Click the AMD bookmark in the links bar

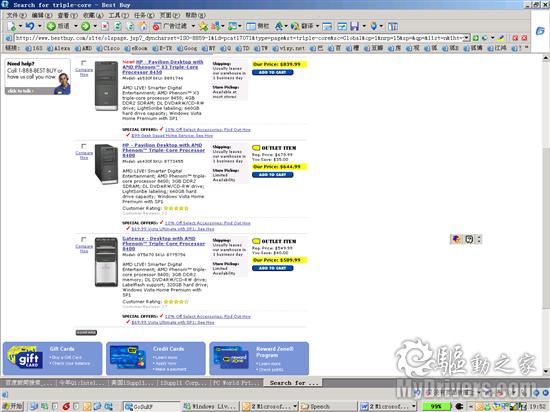(x=83, y=48)
